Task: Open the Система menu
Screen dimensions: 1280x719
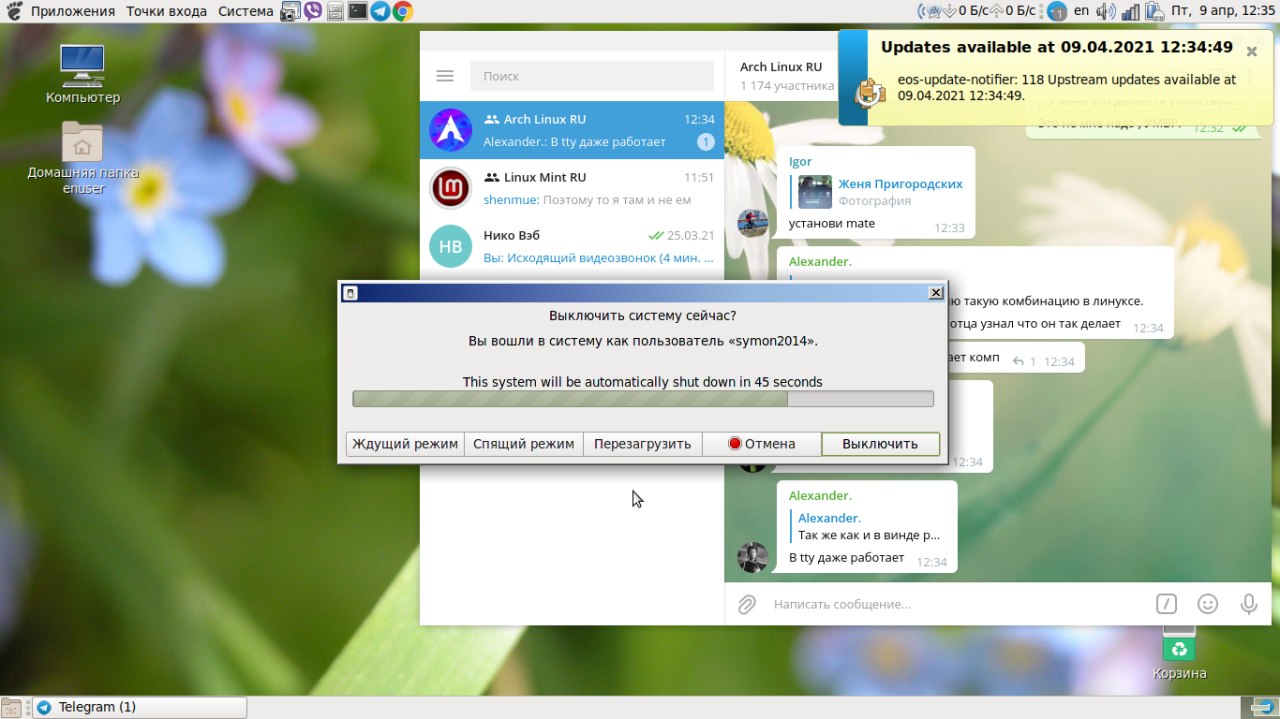Action: (x=245, y=12)
